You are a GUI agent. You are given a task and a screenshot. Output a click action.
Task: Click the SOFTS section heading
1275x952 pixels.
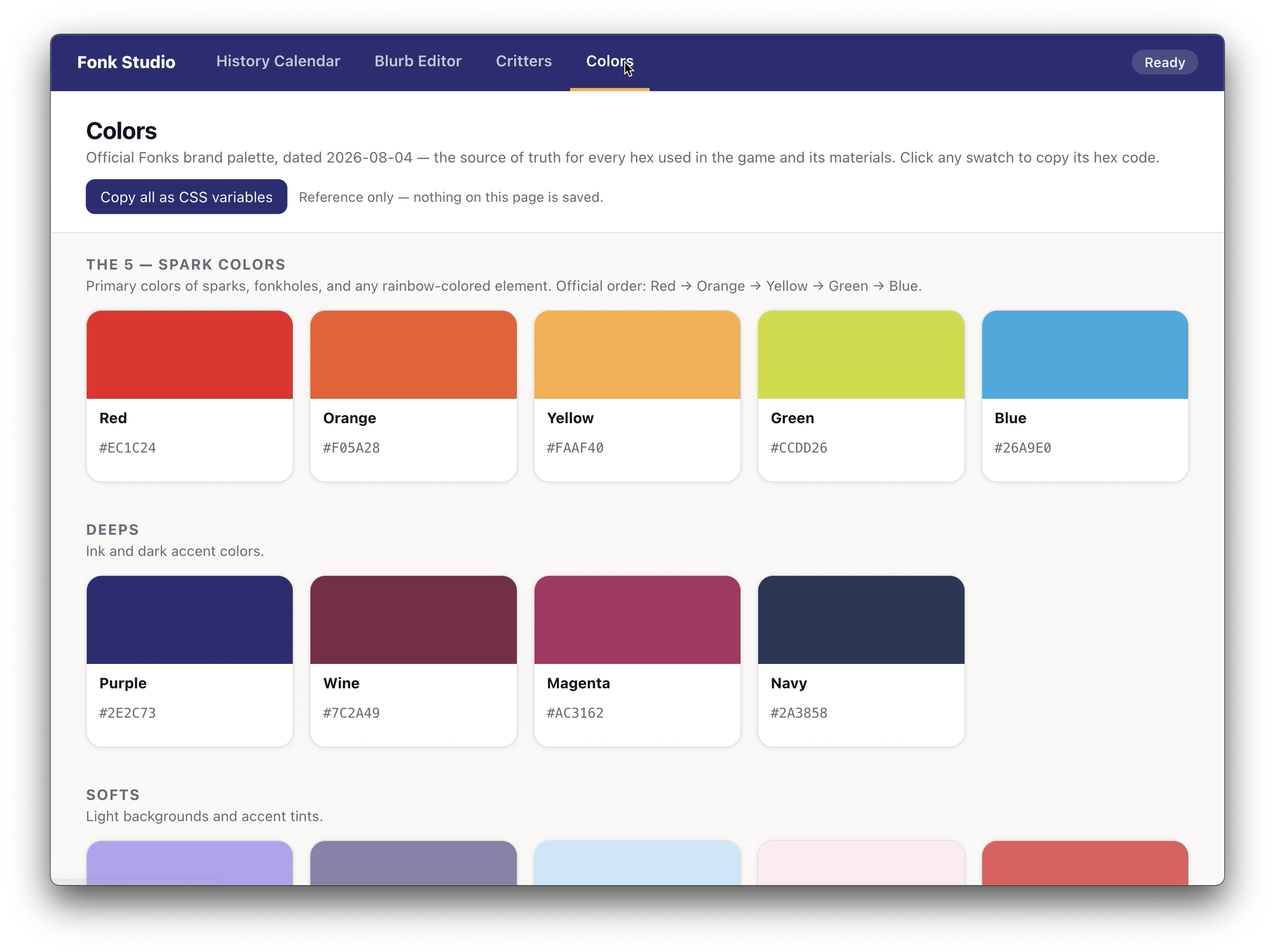(113, 794)
